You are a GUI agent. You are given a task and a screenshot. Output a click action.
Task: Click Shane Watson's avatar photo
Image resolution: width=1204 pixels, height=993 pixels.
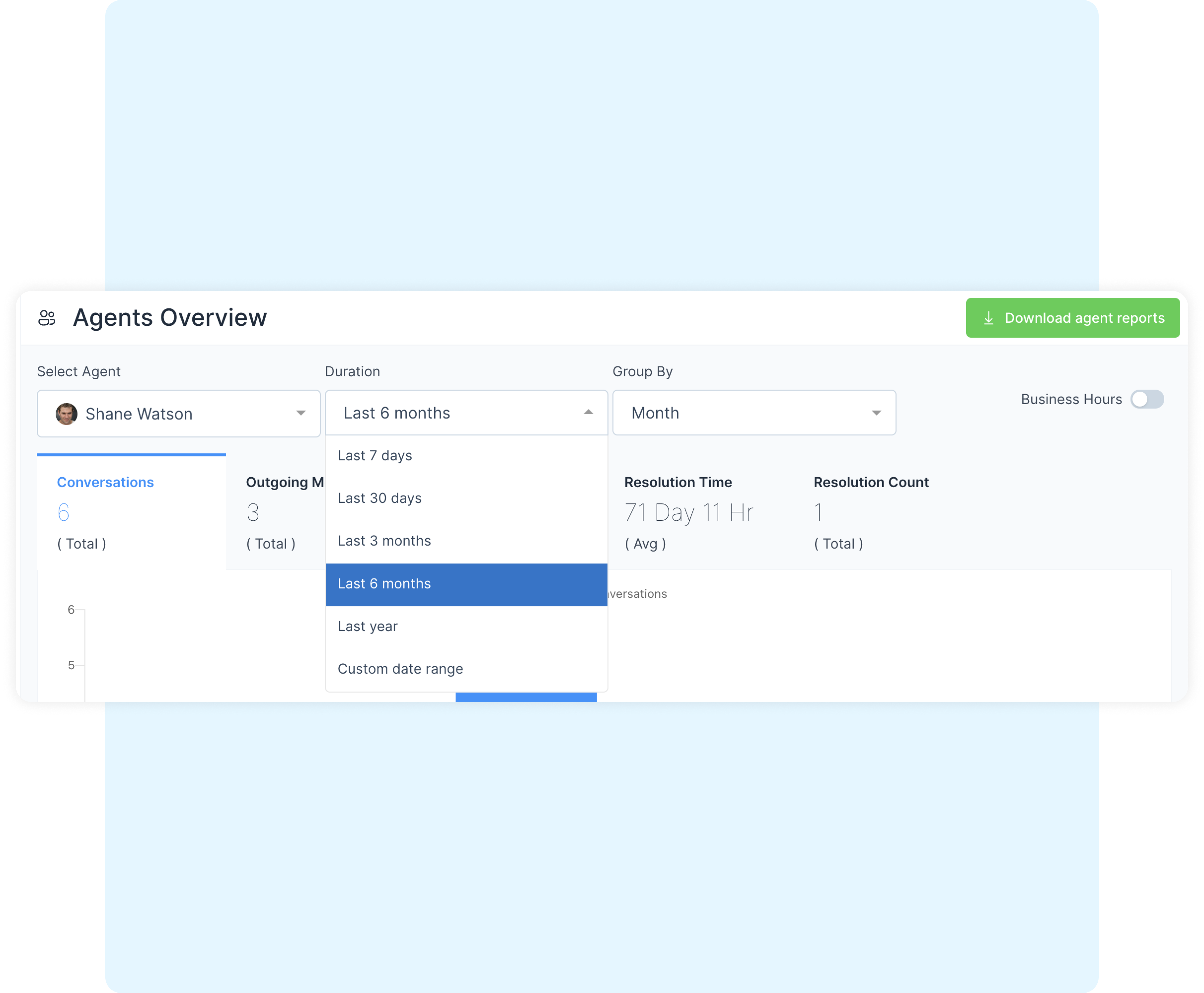(66, 413)
